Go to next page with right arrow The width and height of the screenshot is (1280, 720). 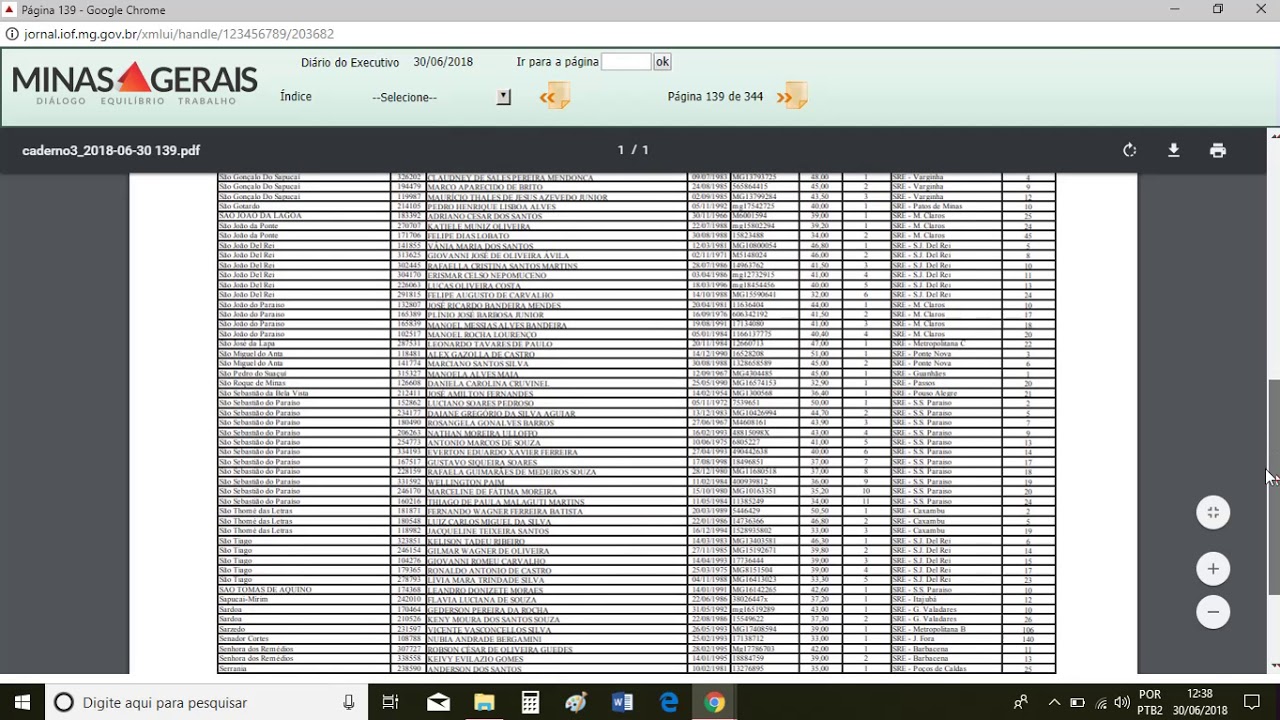[791, 97]
